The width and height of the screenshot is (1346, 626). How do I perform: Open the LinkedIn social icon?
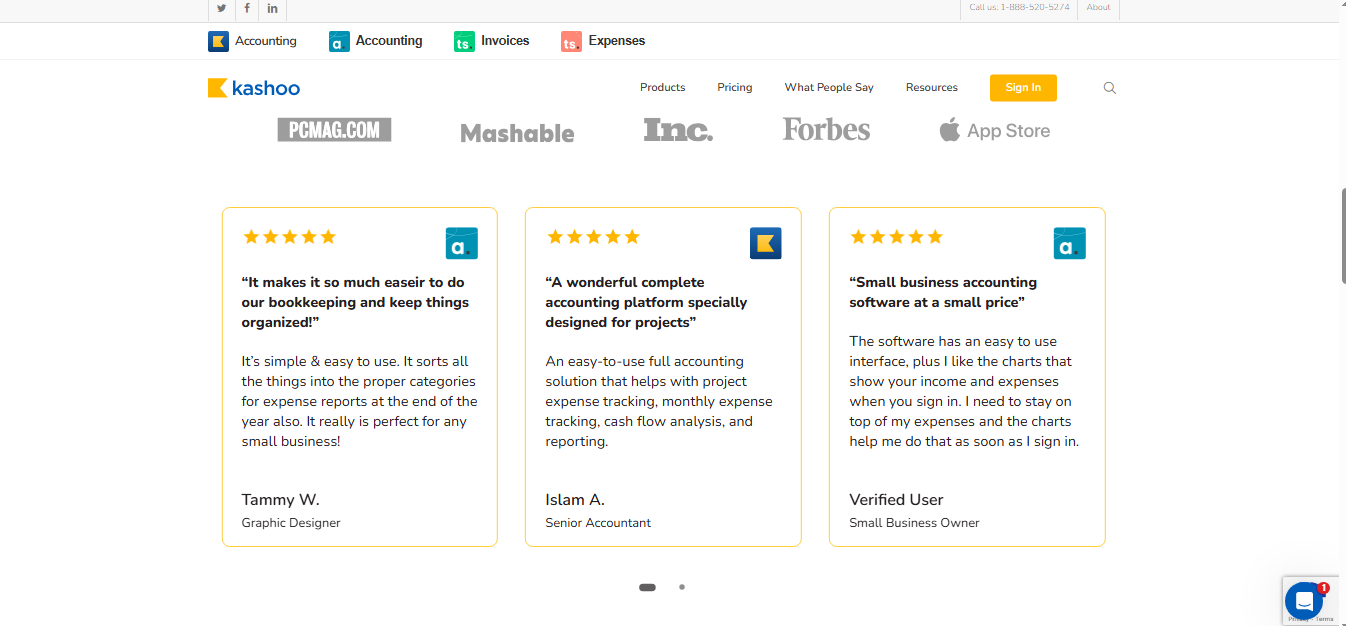point(272,8)
